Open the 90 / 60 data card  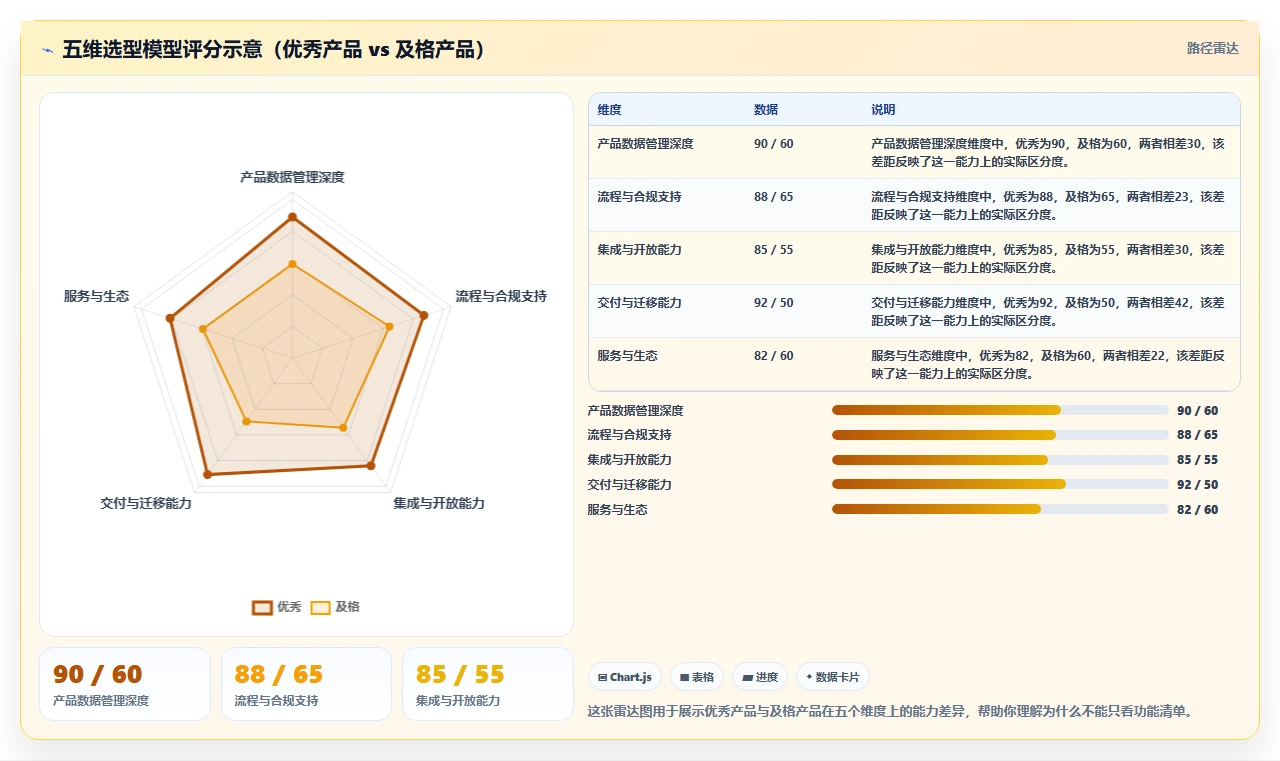click(x=125, y=684)
